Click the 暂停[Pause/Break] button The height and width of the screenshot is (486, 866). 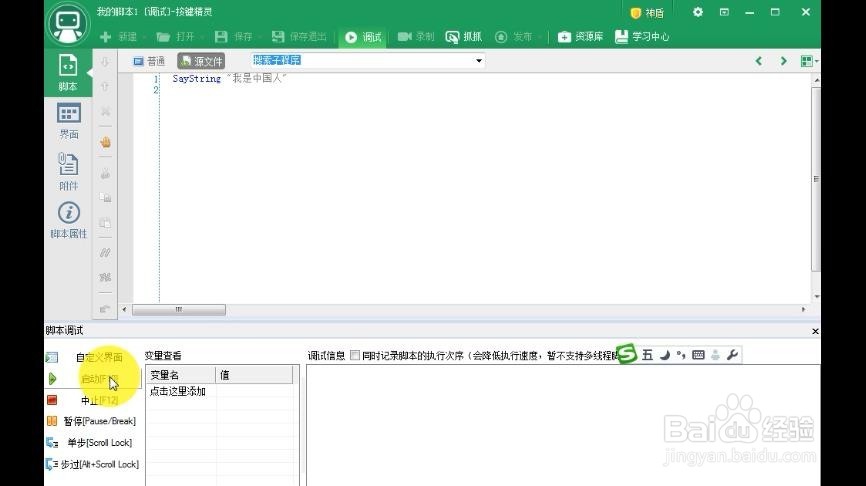tap(92, 421)
